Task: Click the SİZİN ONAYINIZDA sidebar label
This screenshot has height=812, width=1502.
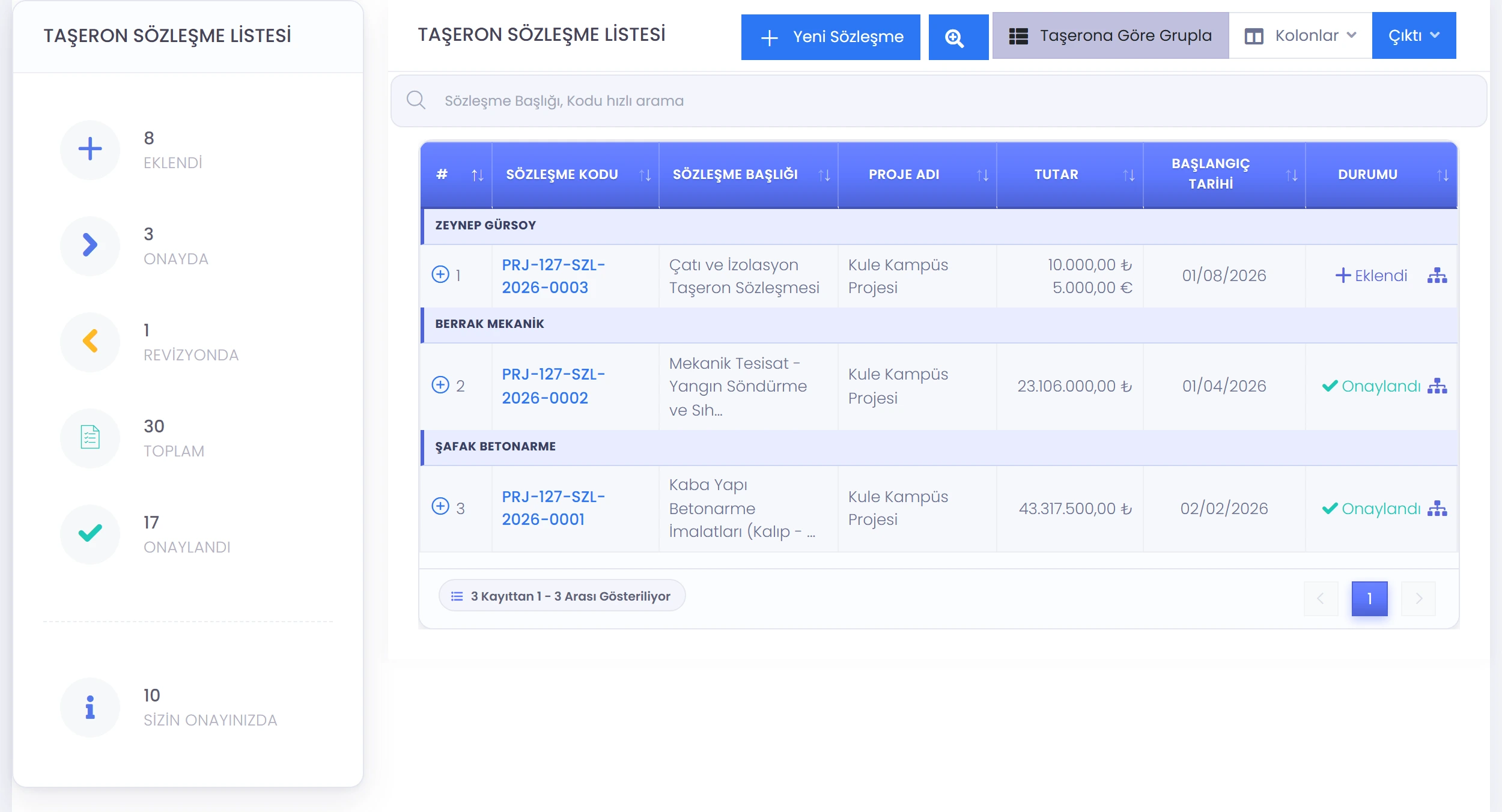Action: tap(210, 720)
